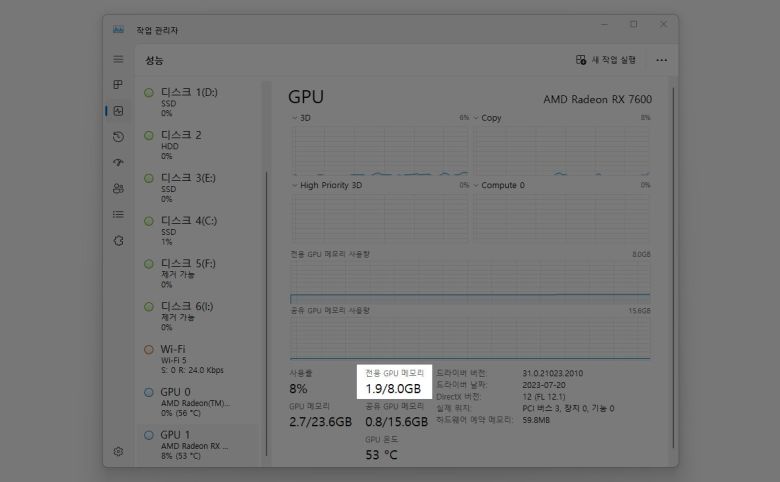Click DirectX version 12 (FL 12.1)
780x482 pixels.
[544, 396]
